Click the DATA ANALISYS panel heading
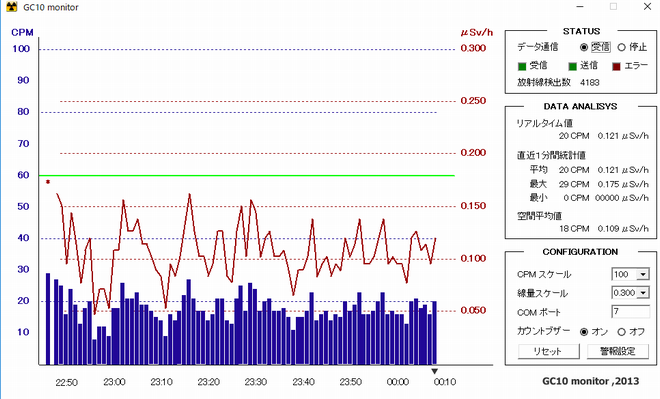Screen dimensions: 660x399 point(580,106)
